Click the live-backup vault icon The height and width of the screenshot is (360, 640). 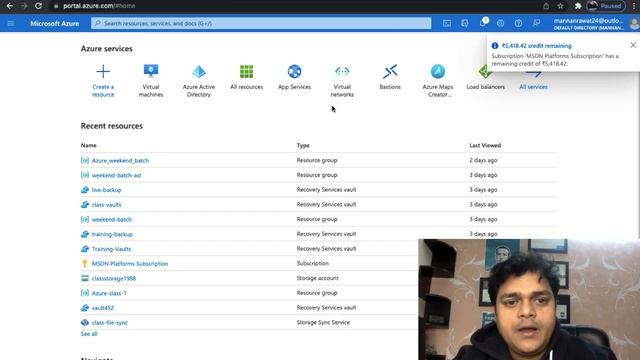point(84,190)
